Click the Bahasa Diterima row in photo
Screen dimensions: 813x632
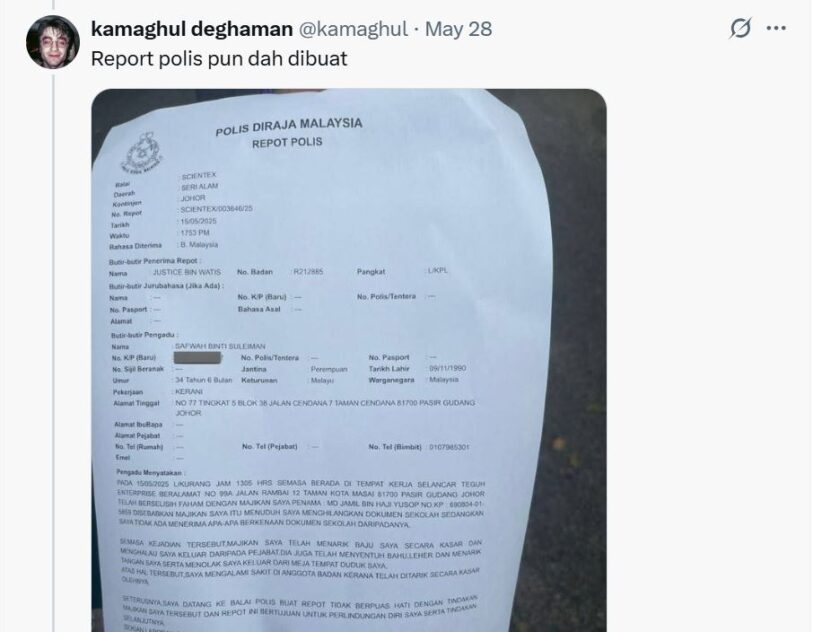(163, 245)
